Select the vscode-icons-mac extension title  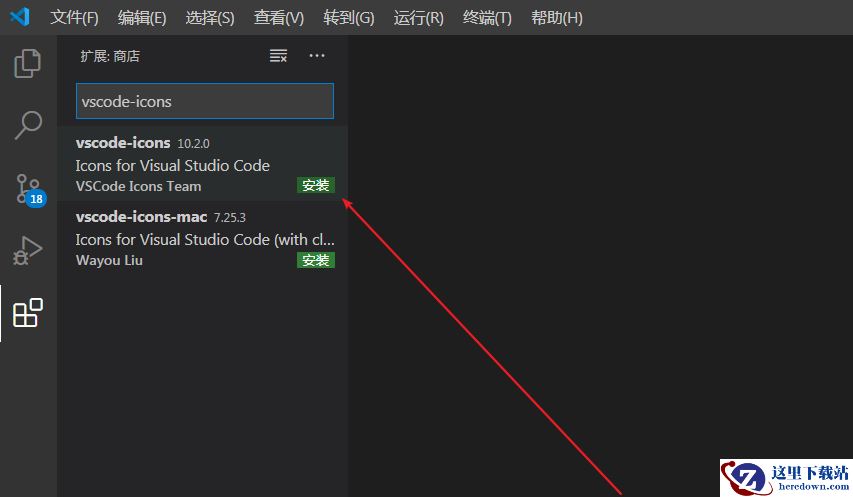click(141, 217)
